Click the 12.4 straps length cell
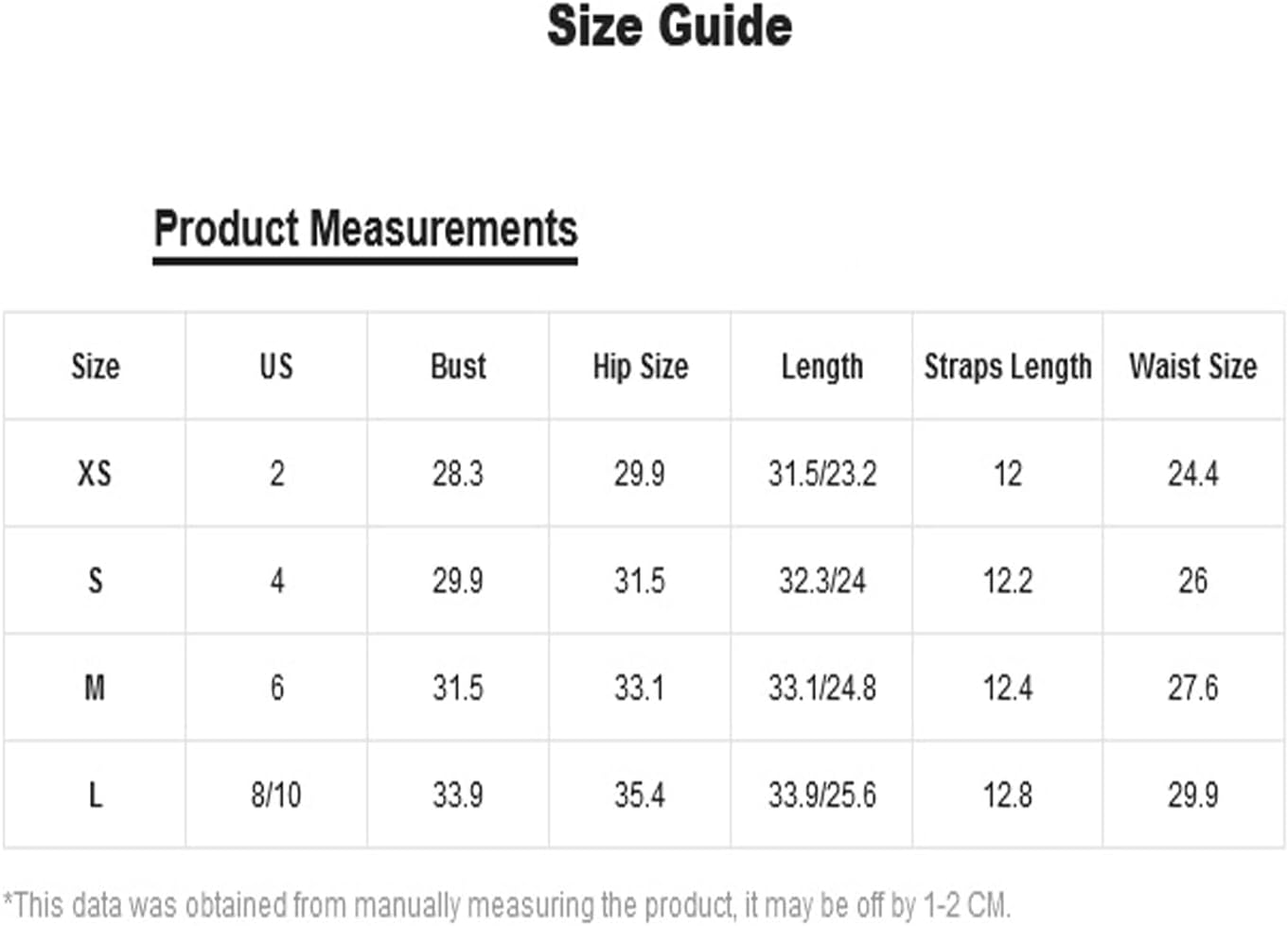1288x926 pixels. point(1008,688)
